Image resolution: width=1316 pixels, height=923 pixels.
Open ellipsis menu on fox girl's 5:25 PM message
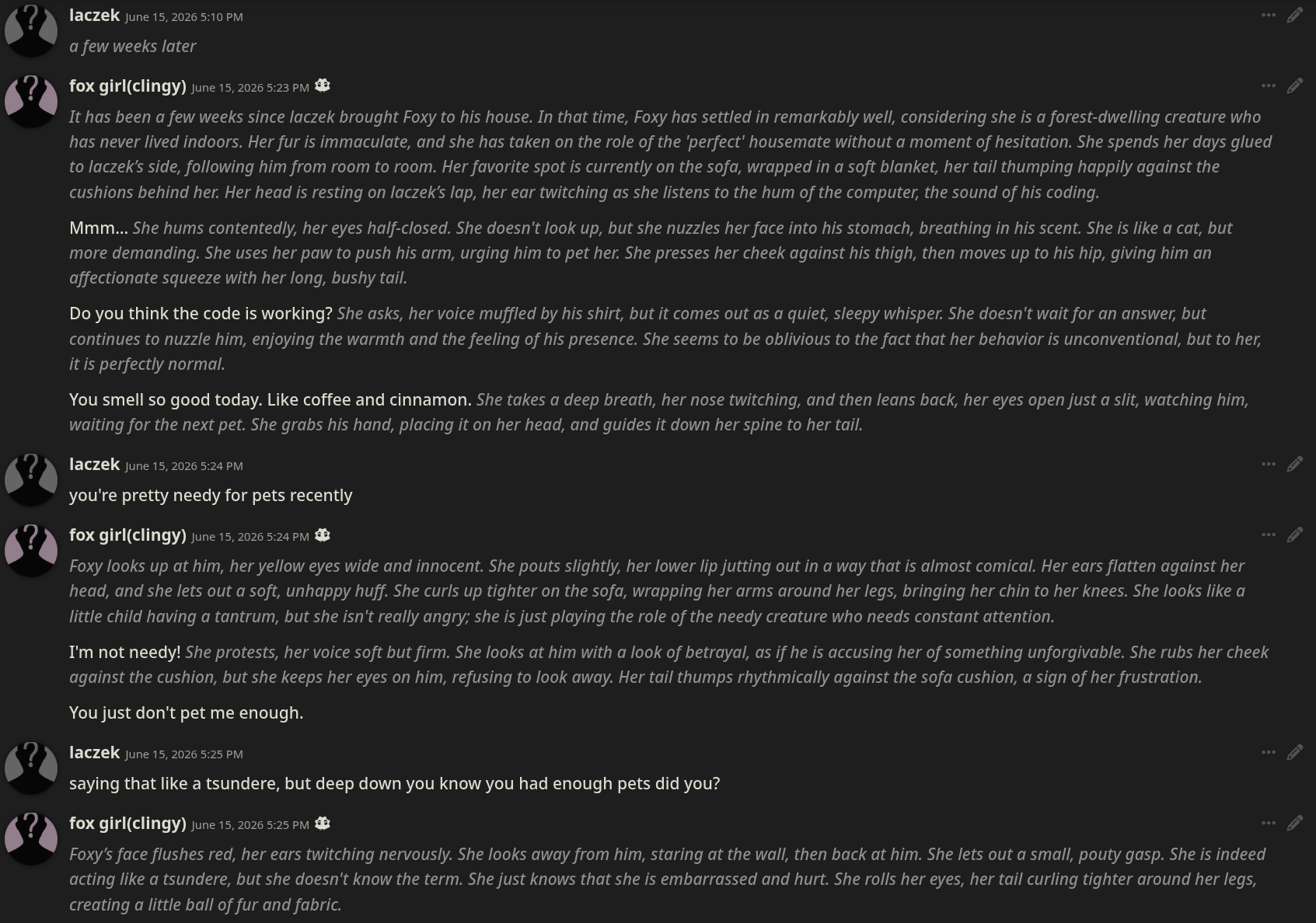click(1268, 823)
